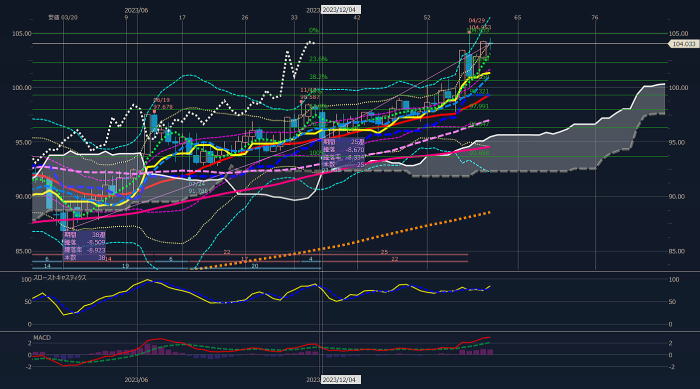Click 85.00 on the left price axis
Screen dimensions: 700x389
tap(23, 251)
